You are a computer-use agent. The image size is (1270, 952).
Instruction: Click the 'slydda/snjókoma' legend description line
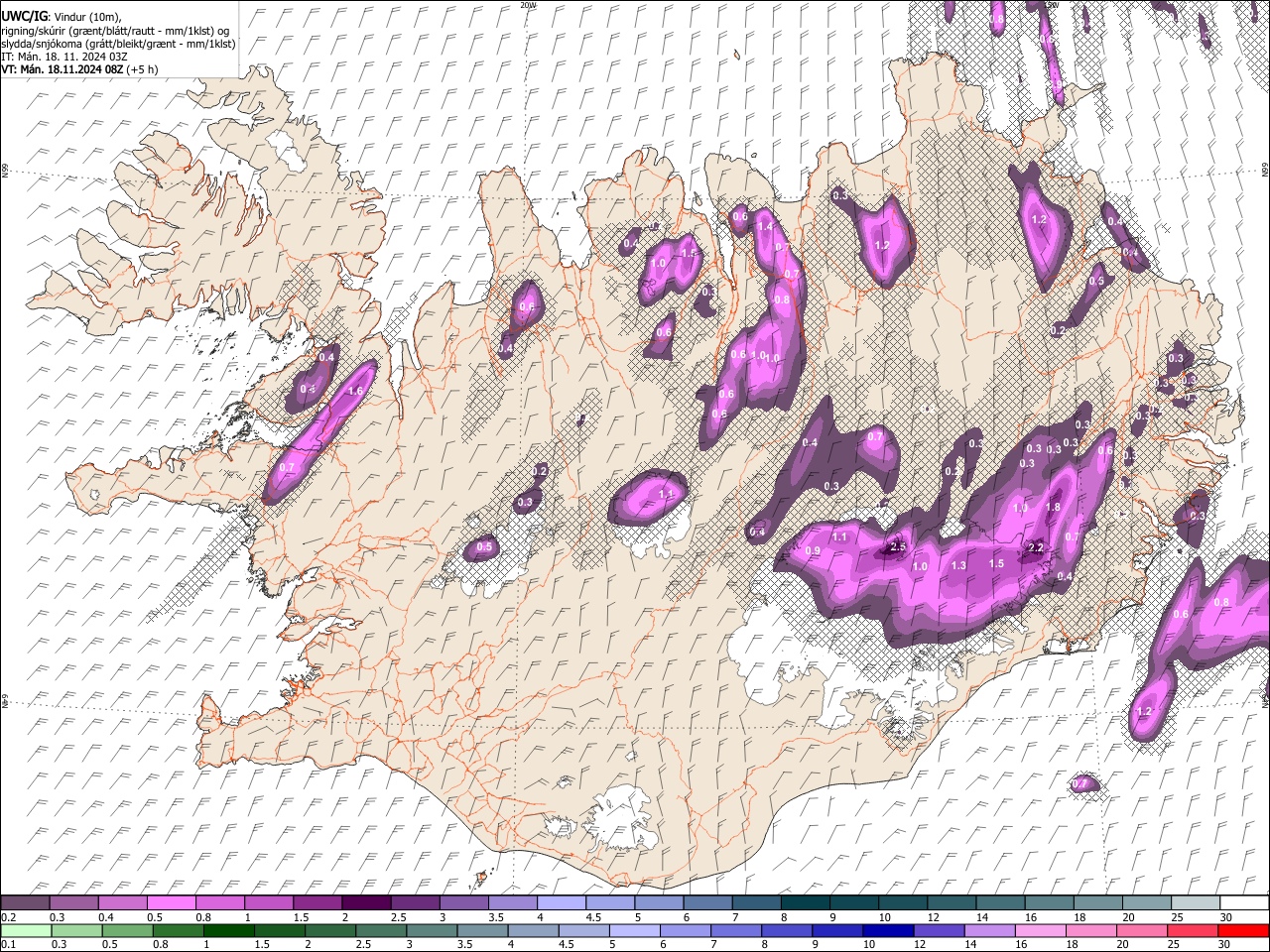pos(119,44)
